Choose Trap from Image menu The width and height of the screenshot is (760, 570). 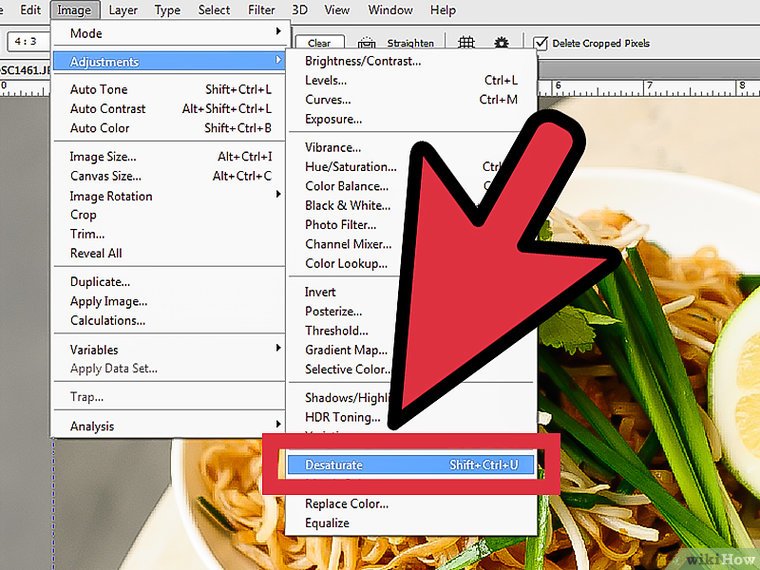pos(169,397)
